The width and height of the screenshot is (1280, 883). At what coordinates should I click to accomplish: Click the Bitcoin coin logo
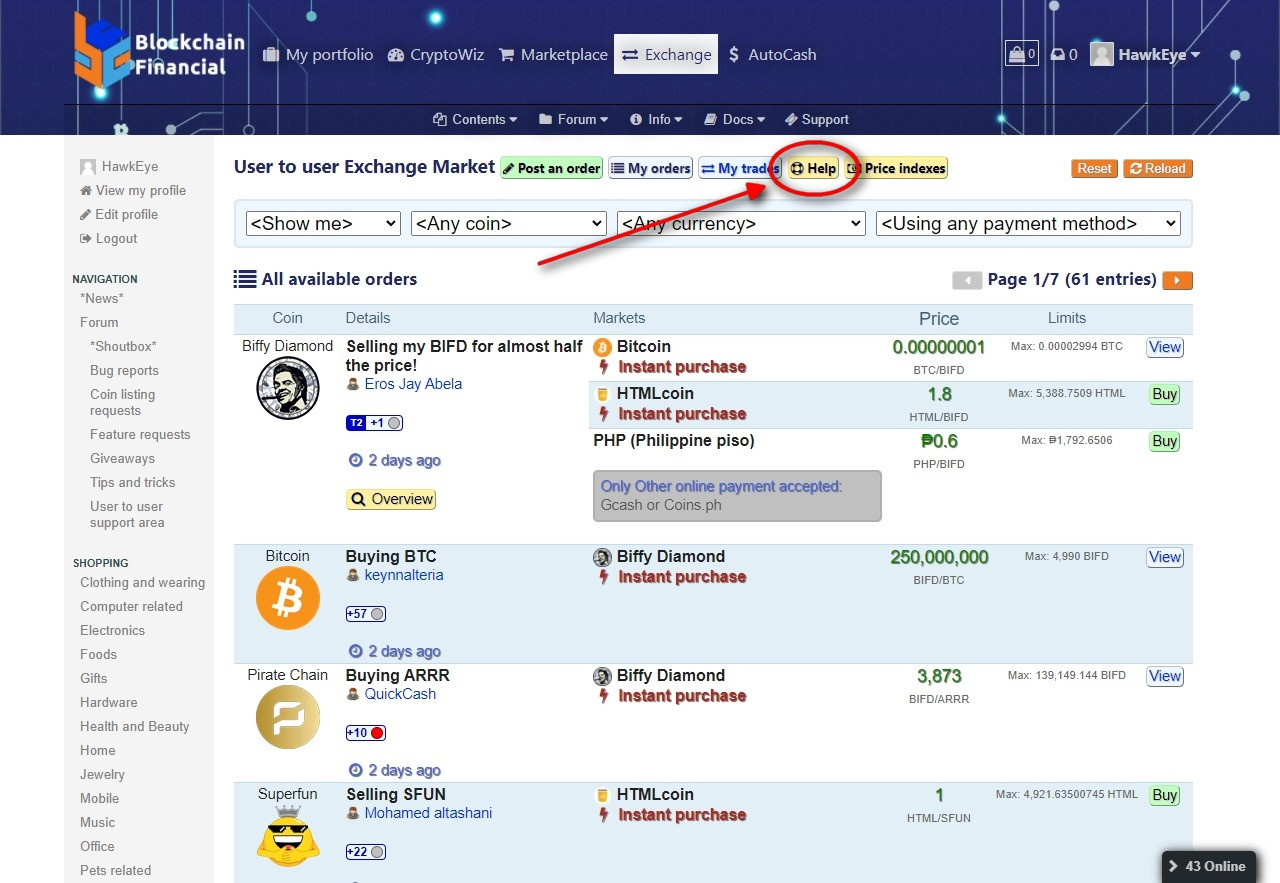point(288,598)
